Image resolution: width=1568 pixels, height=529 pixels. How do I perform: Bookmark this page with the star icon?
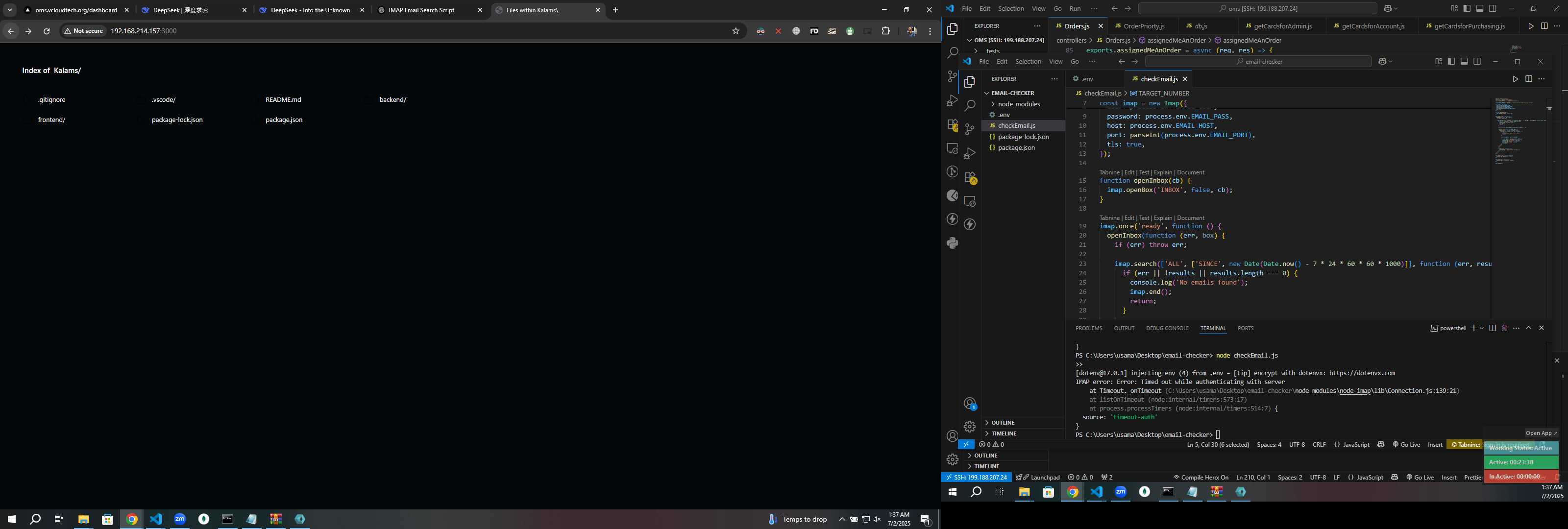(735, 31)
